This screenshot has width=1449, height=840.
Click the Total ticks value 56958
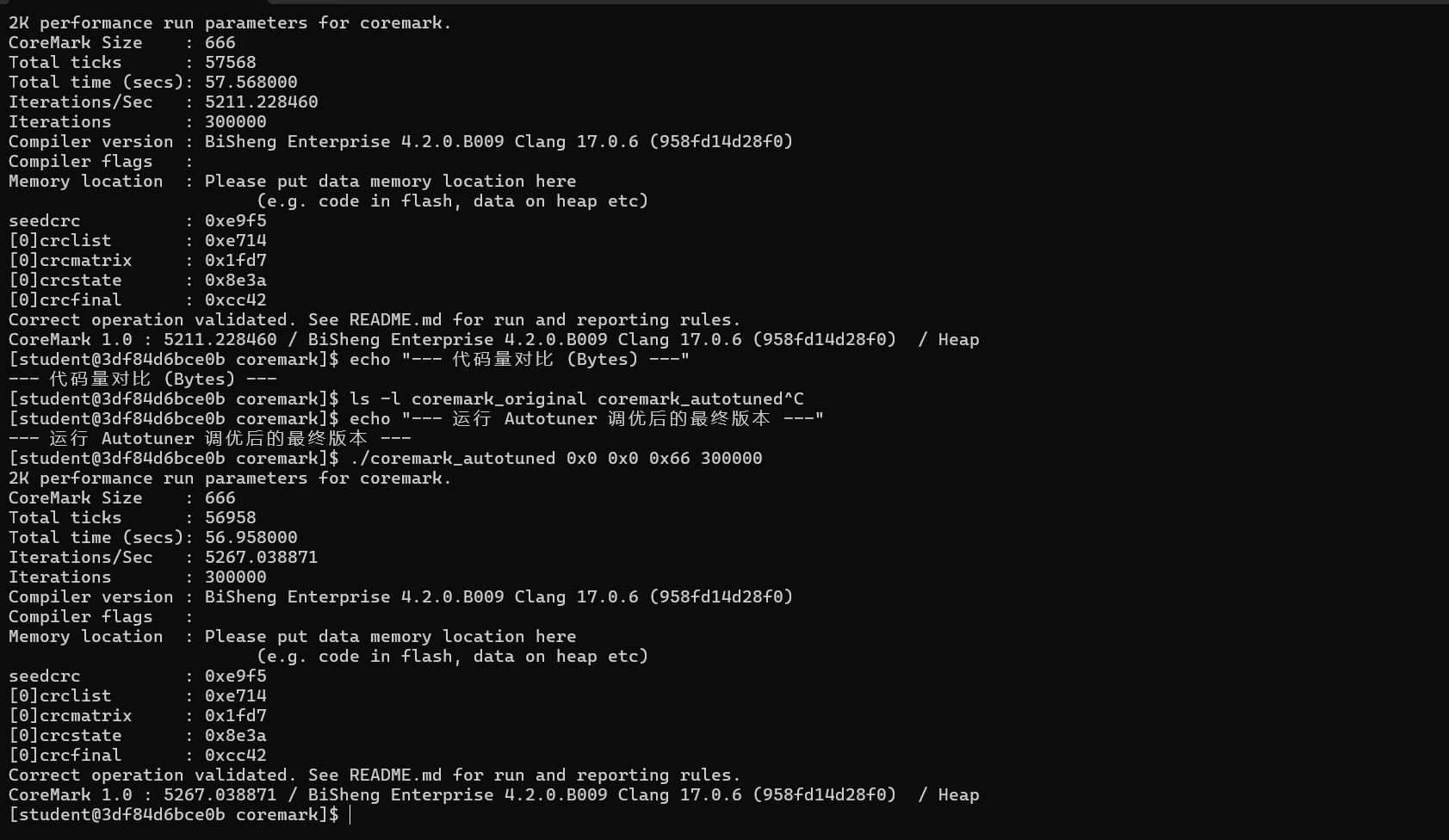230,518
